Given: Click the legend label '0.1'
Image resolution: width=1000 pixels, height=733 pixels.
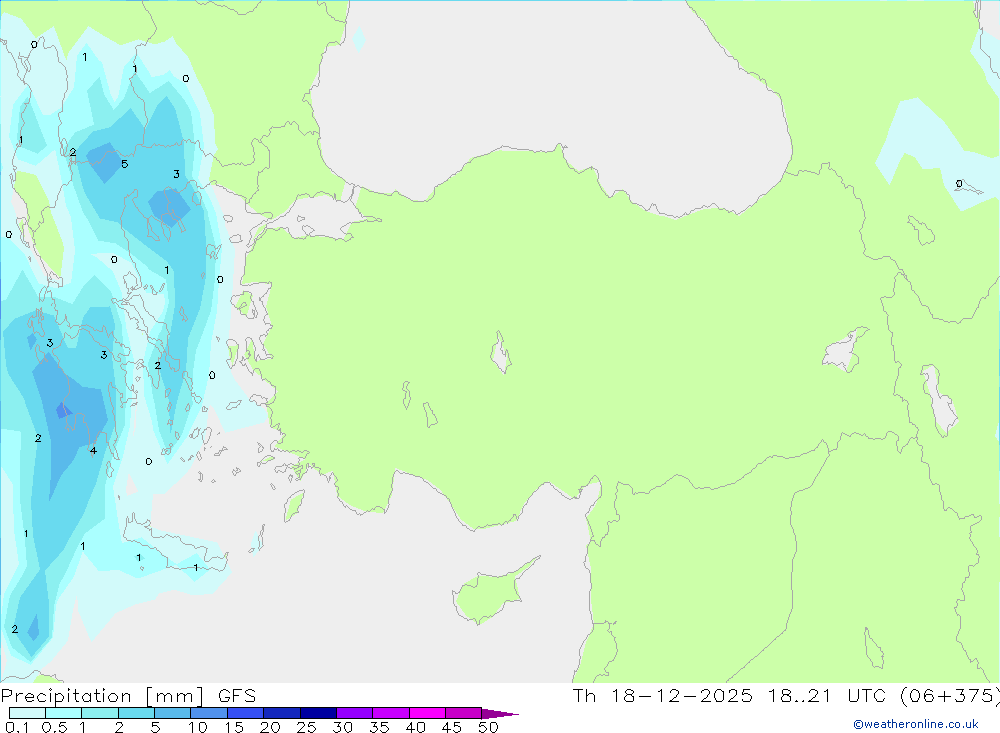Looking at the screenshot, I should [x=17, y=727].
